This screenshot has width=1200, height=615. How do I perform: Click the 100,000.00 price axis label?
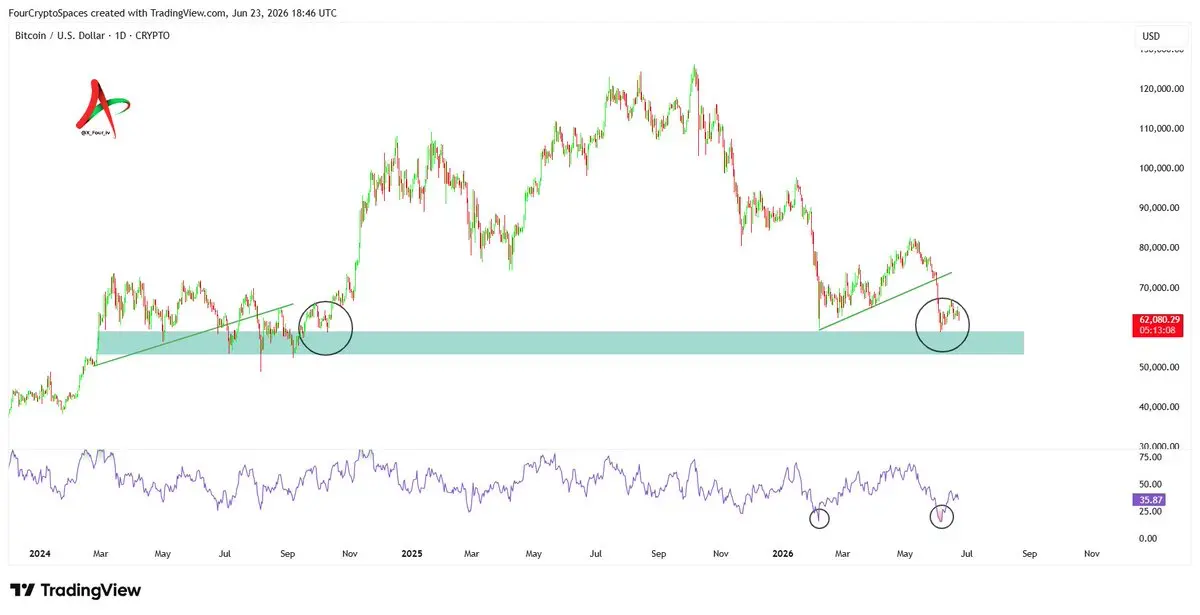1162,169
